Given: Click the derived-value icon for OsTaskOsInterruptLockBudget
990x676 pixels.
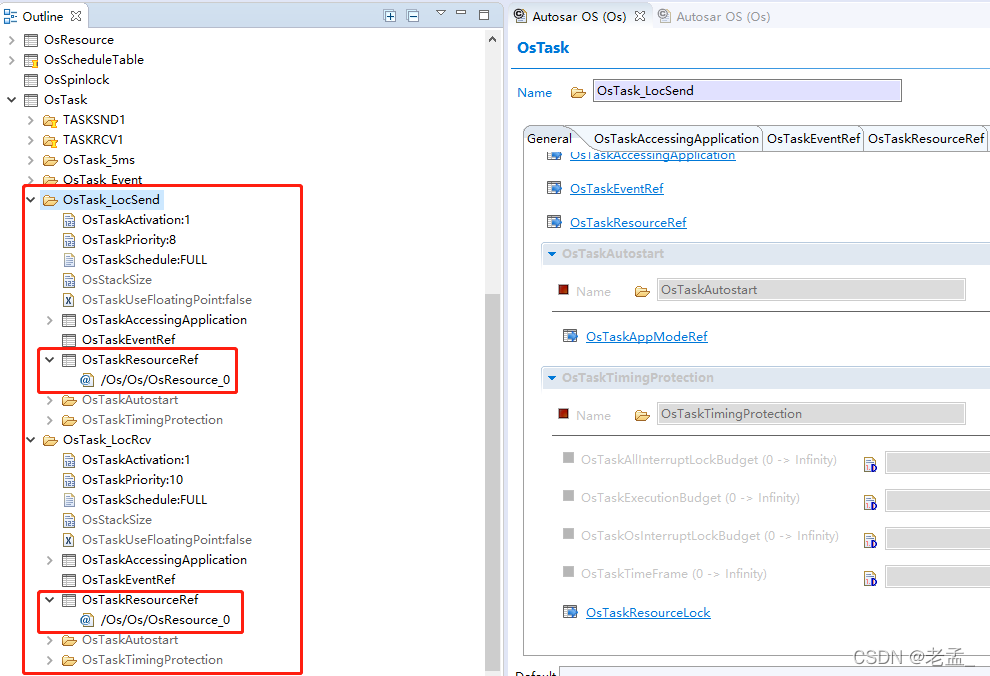Looking at the screenshot, I should (x=870, y=540).
